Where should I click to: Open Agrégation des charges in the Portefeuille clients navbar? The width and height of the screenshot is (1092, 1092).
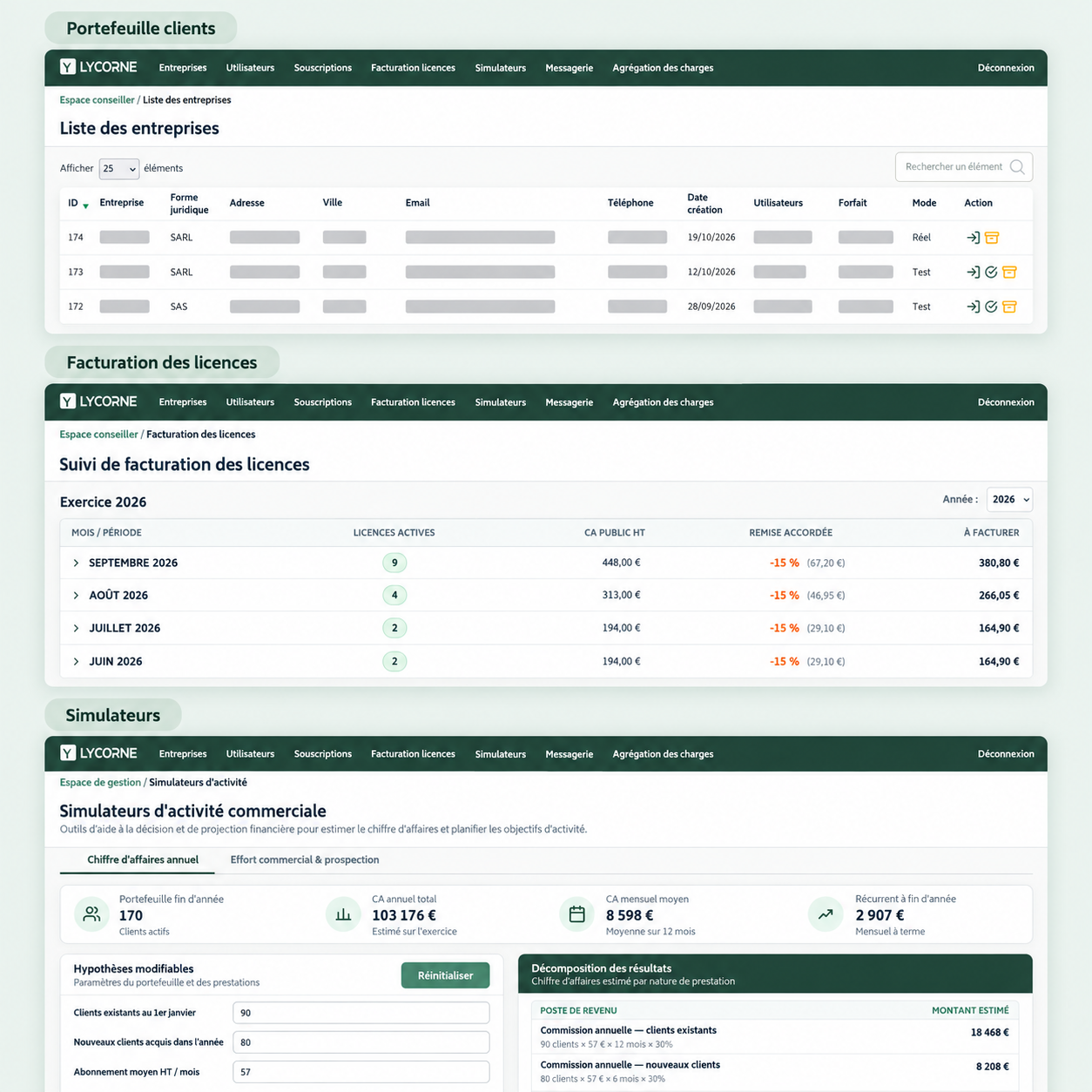(x=663, y=68)
